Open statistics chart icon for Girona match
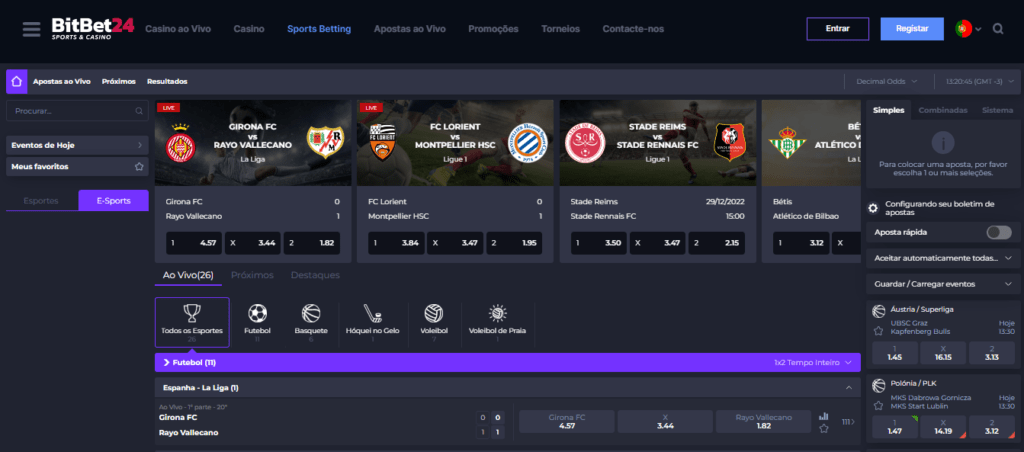The height and width of the screenshot is (452, 1024). point(824,416)
